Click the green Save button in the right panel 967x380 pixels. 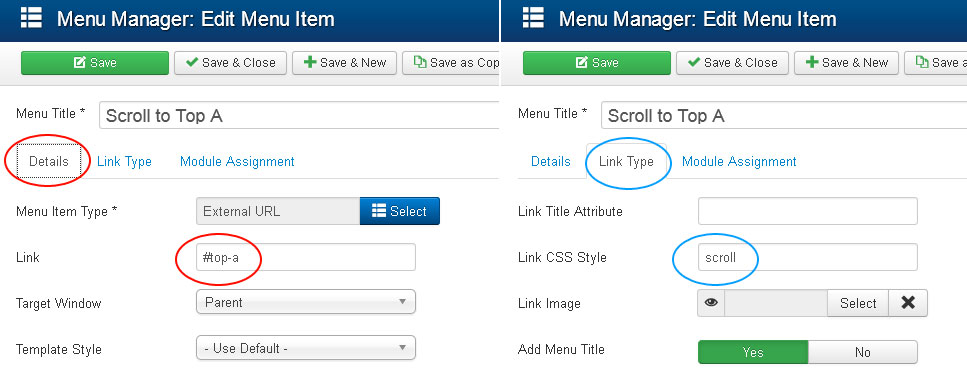pos(596,63)
